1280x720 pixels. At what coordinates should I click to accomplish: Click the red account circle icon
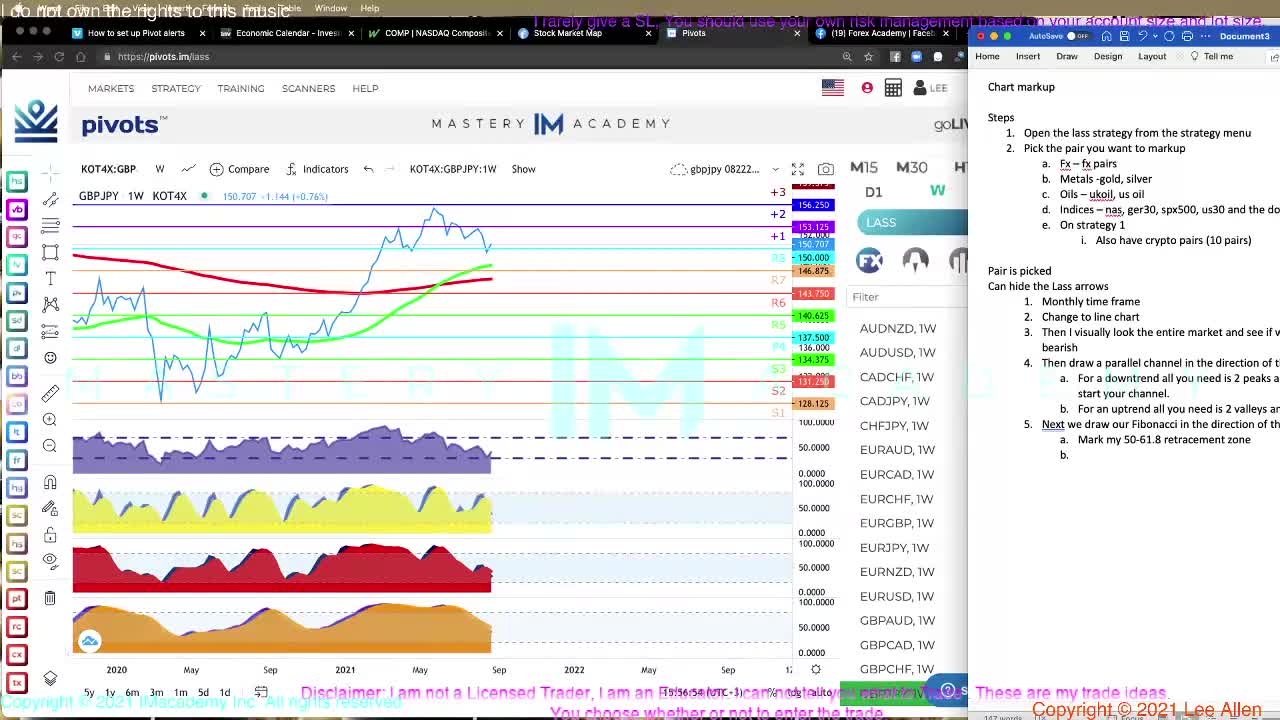tap(867, 88)
